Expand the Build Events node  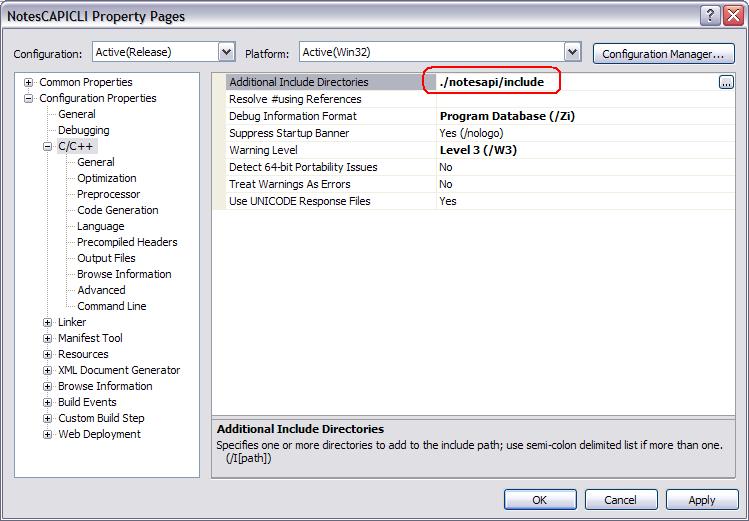coord(47,403)
